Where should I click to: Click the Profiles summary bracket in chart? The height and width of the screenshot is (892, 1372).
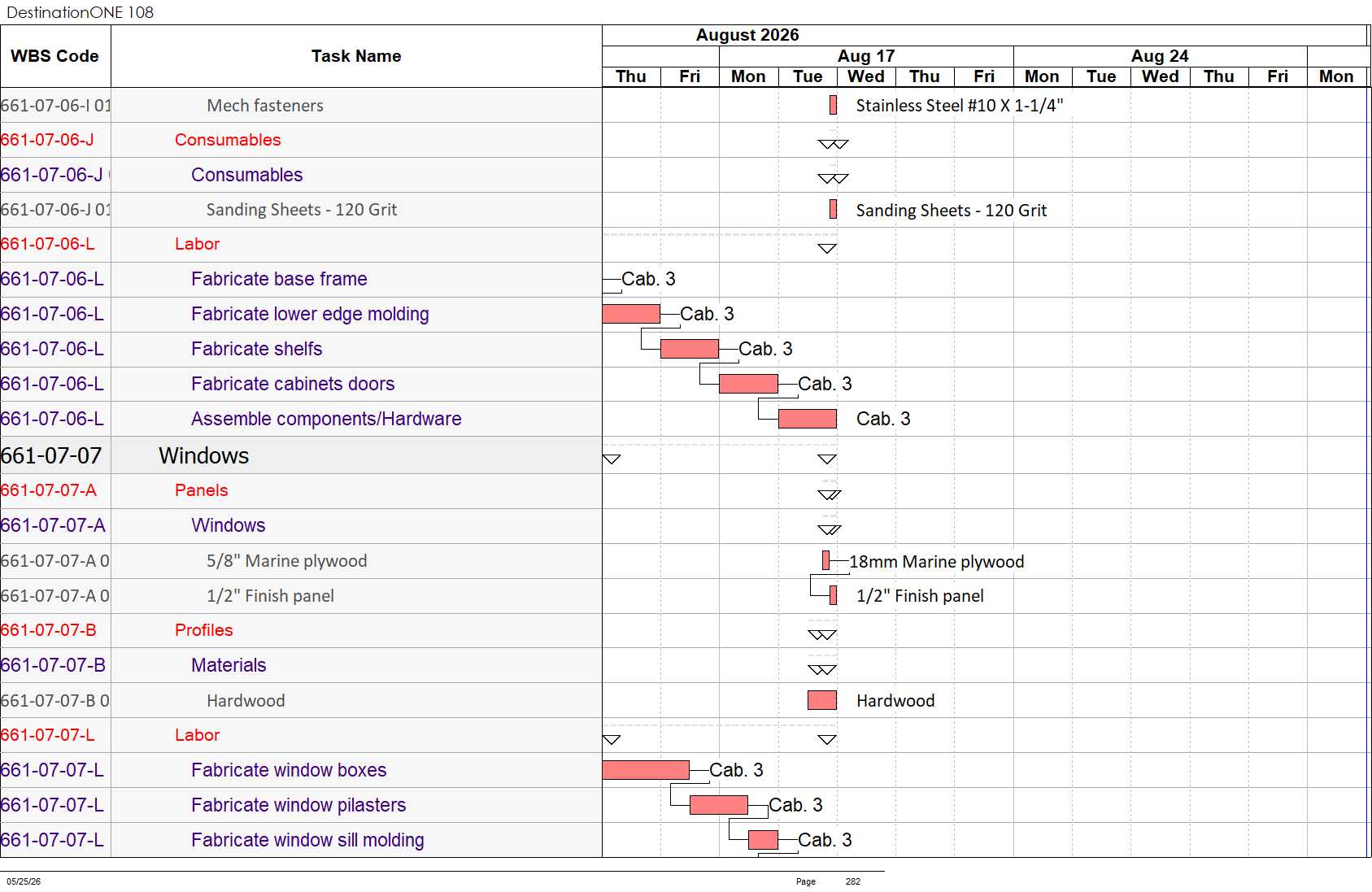point(822,635)
